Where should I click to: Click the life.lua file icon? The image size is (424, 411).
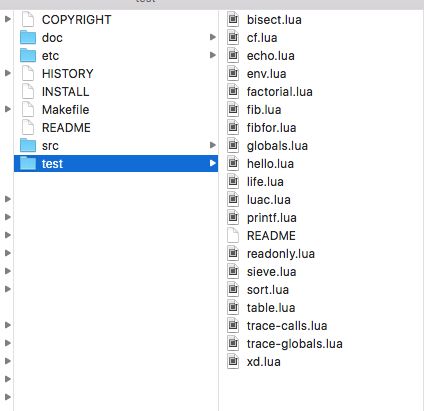click(x=233, y=181)
